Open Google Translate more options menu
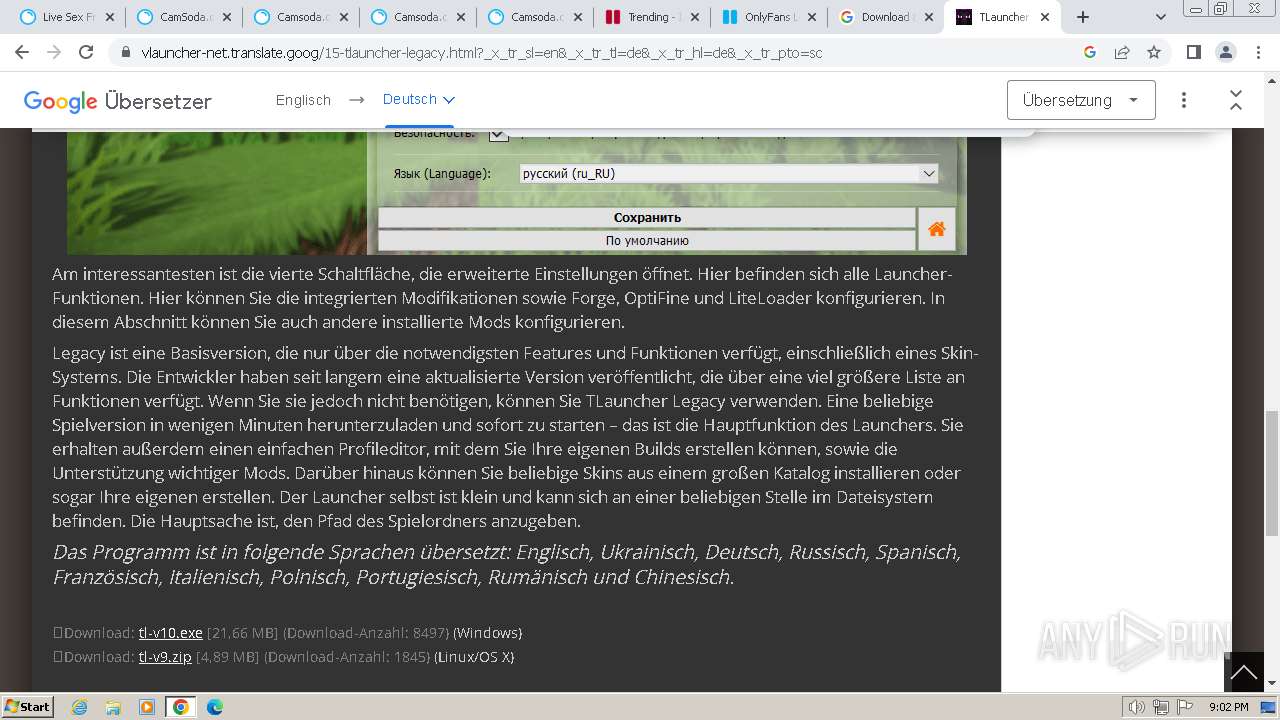Viewport: 1280px width, 720px height. click(1184, 100)
